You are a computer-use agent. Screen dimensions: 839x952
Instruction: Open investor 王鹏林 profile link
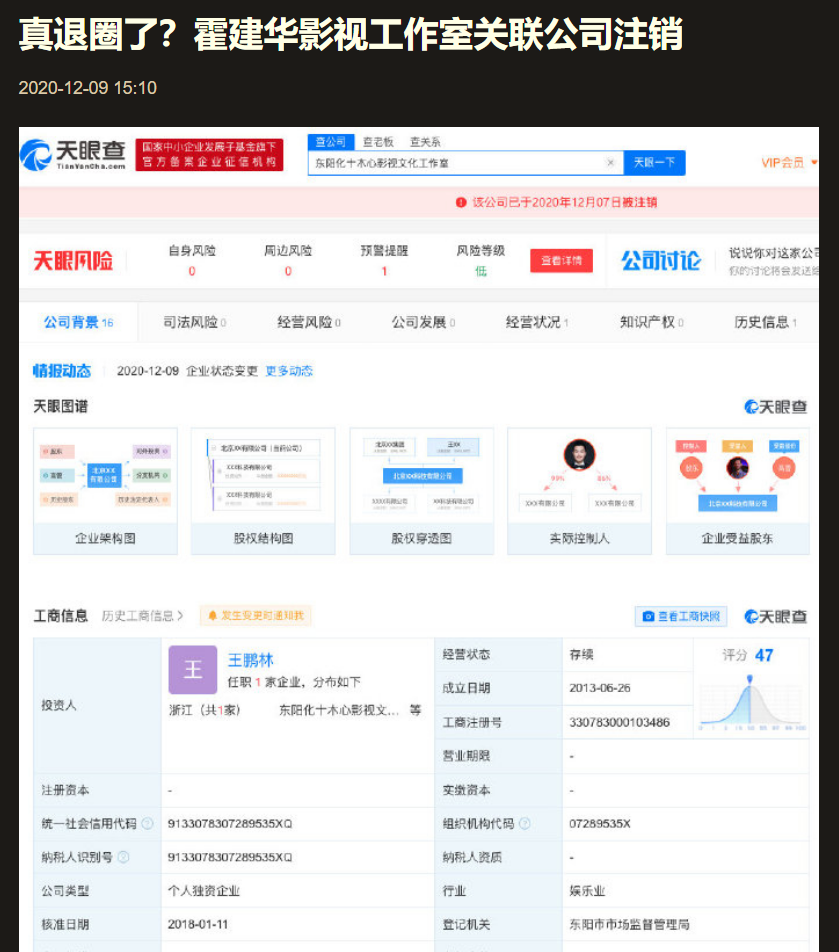click(251, 660)
